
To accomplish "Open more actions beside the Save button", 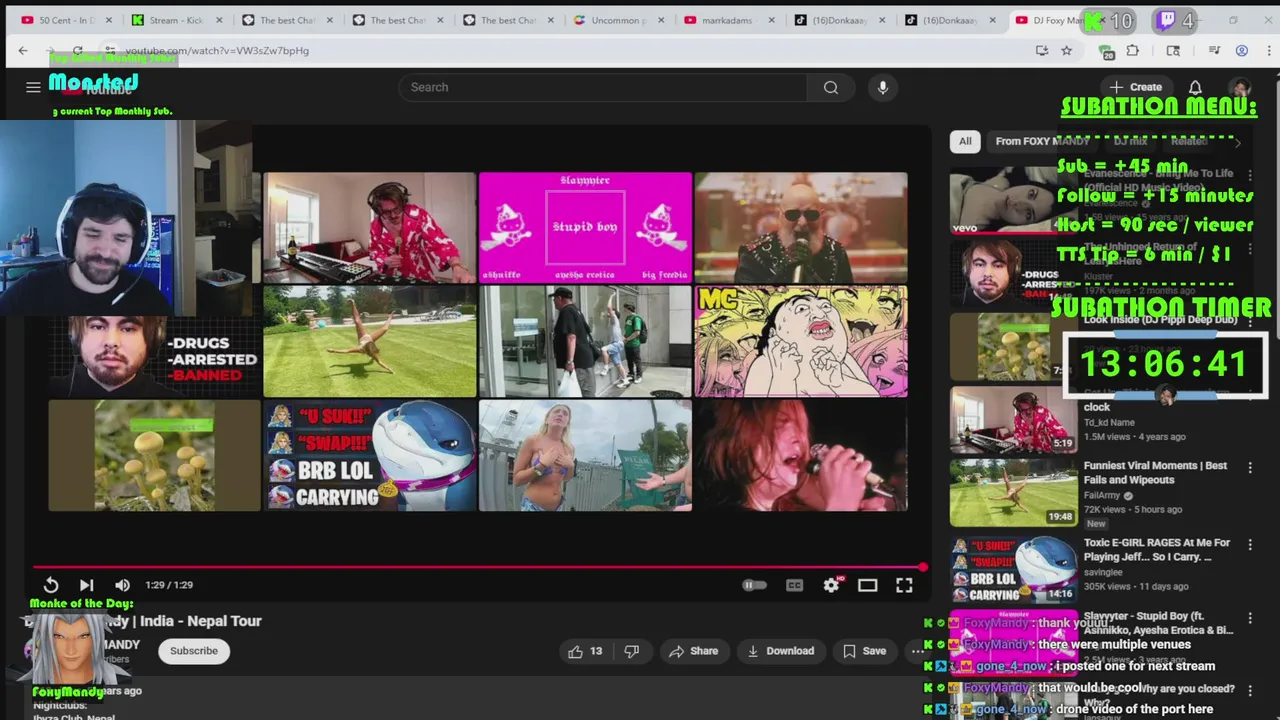I will click(917, 651).
